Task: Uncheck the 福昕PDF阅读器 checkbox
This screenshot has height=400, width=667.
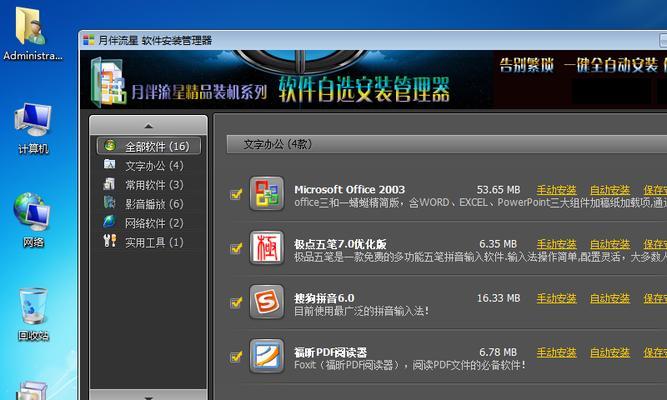Action: (x=236, y=356)
